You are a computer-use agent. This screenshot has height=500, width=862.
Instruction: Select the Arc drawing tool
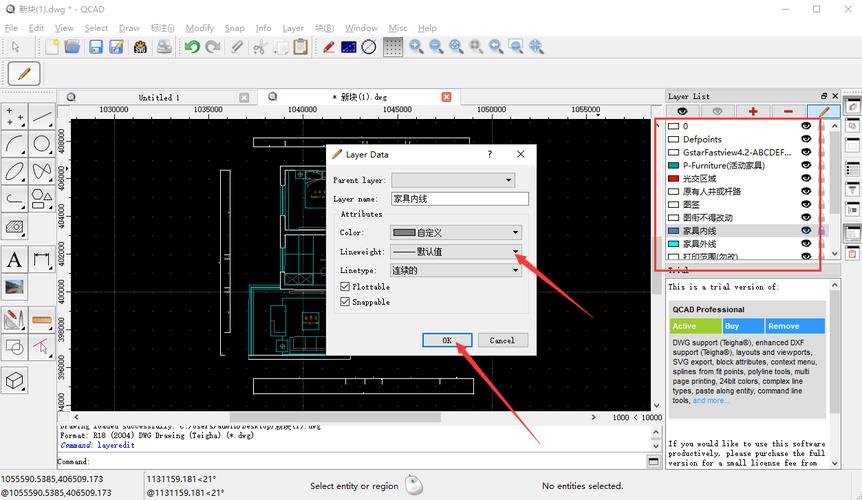[x=14, y=144]
